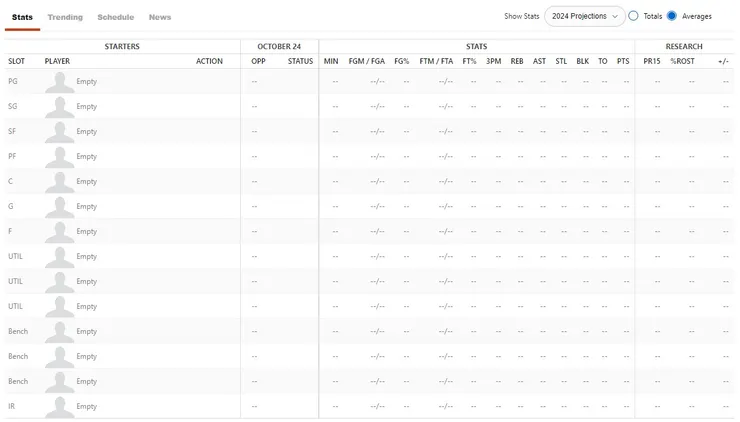Select the Stats tab
Screen dimensions: 740x422
[22, 17]
